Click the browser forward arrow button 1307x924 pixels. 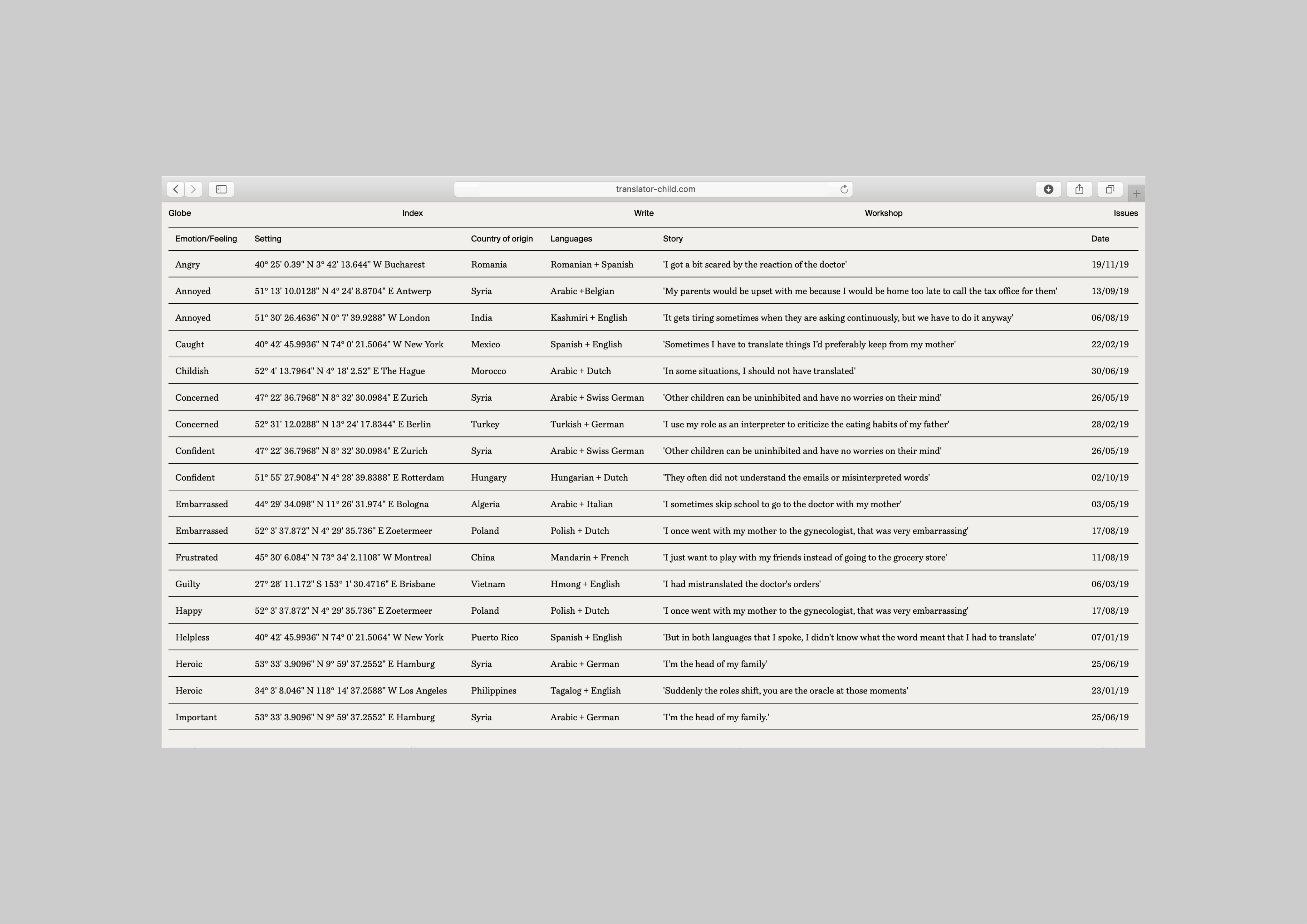click(194, 189)
